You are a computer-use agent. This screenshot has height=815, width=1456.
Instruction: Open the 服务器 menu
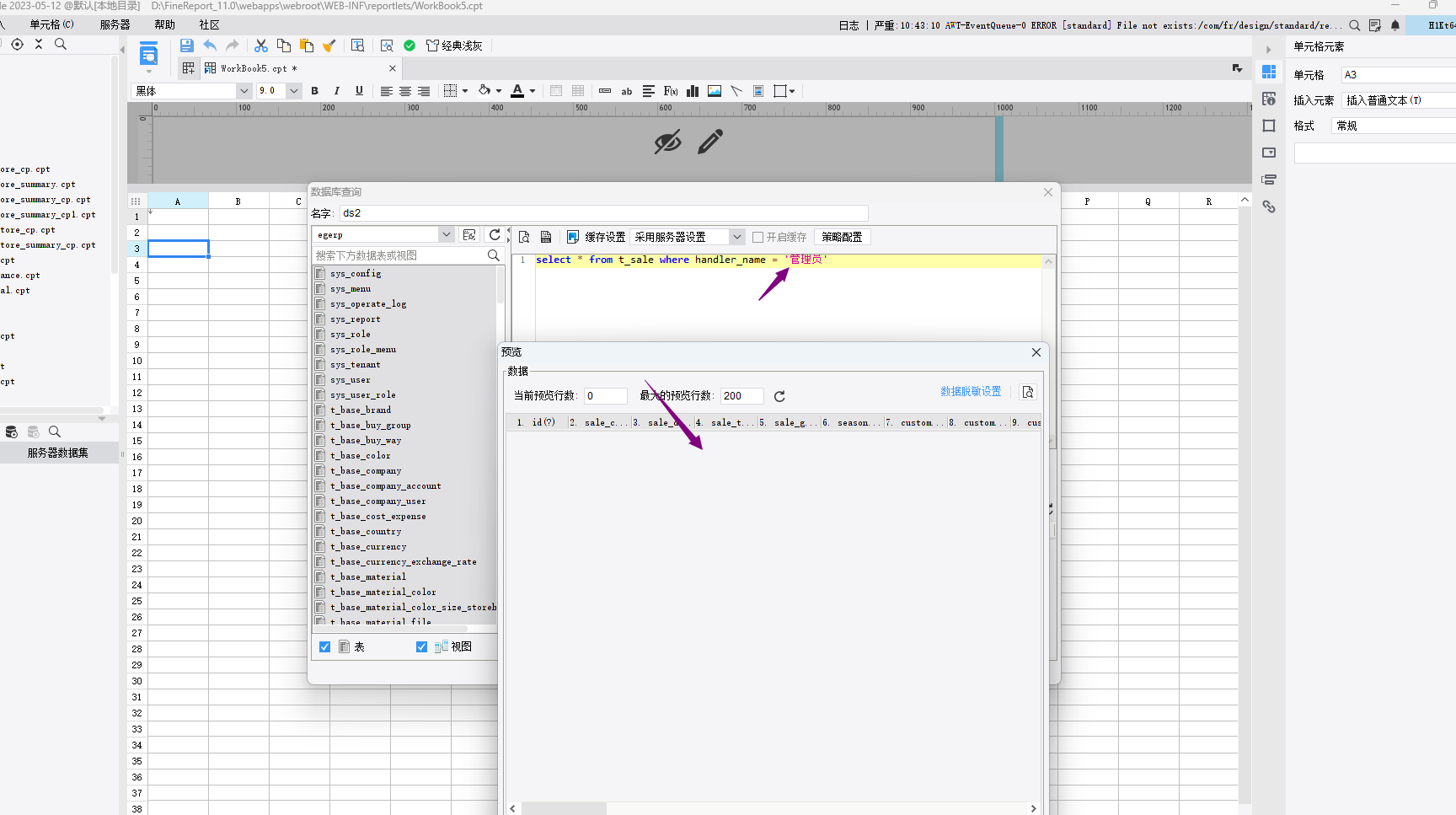pyautogui.click(x=115, y=25)
